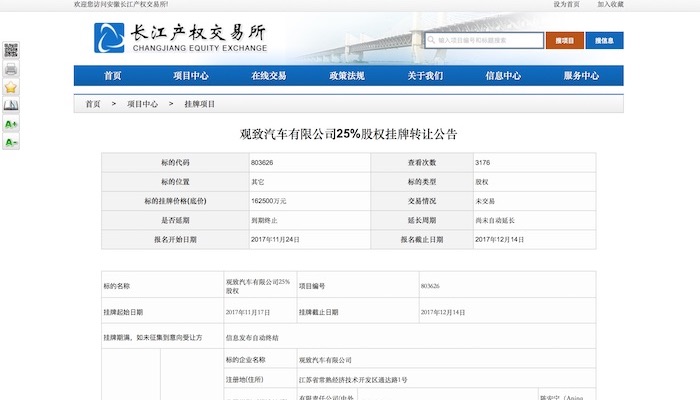The image size is (700, 400).
Task: Click the 挂牌截止日期 label cell
Action: (x=358, y=312)
